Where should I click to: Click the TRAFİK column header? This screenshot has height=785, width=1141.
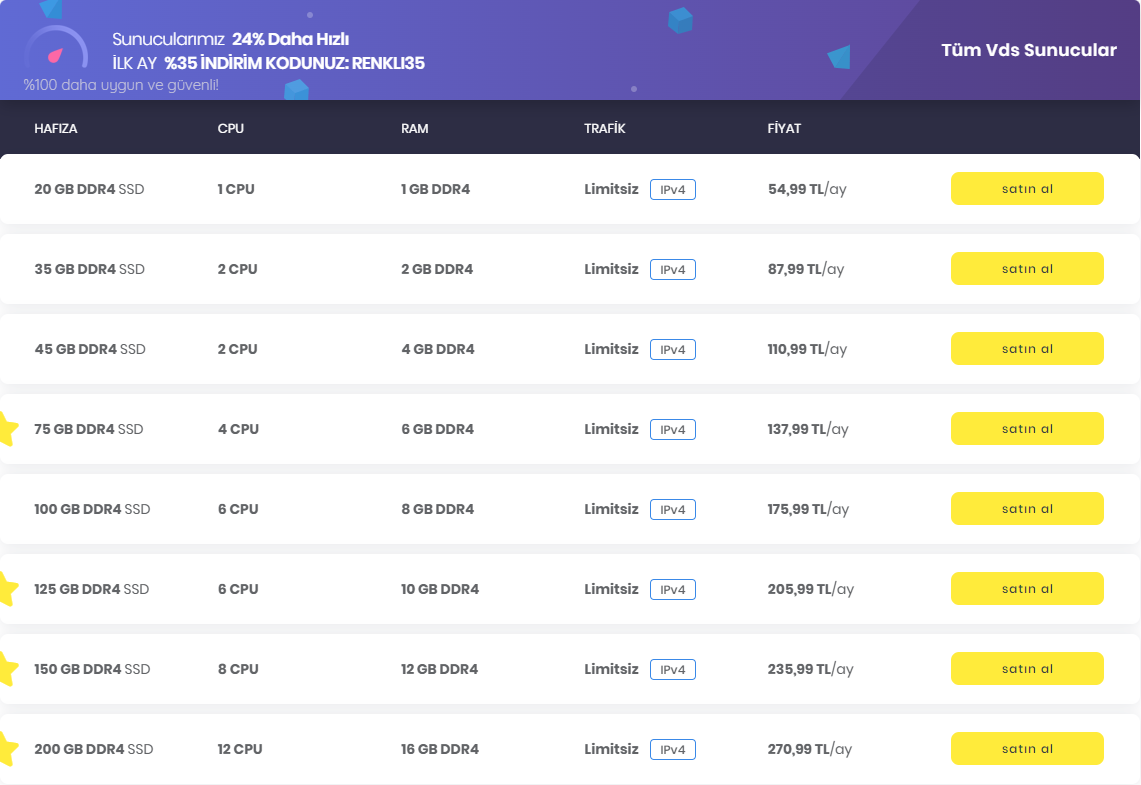click(604, 129)
